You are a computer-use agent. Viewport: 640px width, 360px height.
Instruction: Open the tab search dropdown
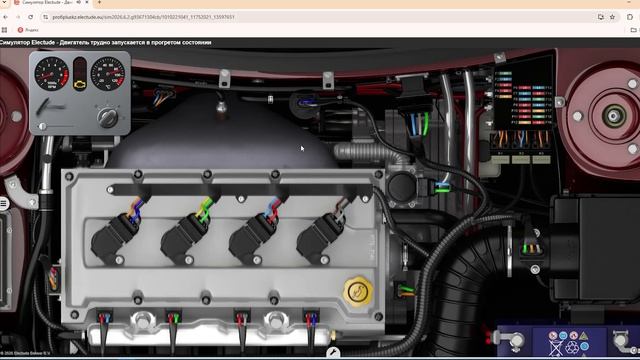click(x=4, y=2)
